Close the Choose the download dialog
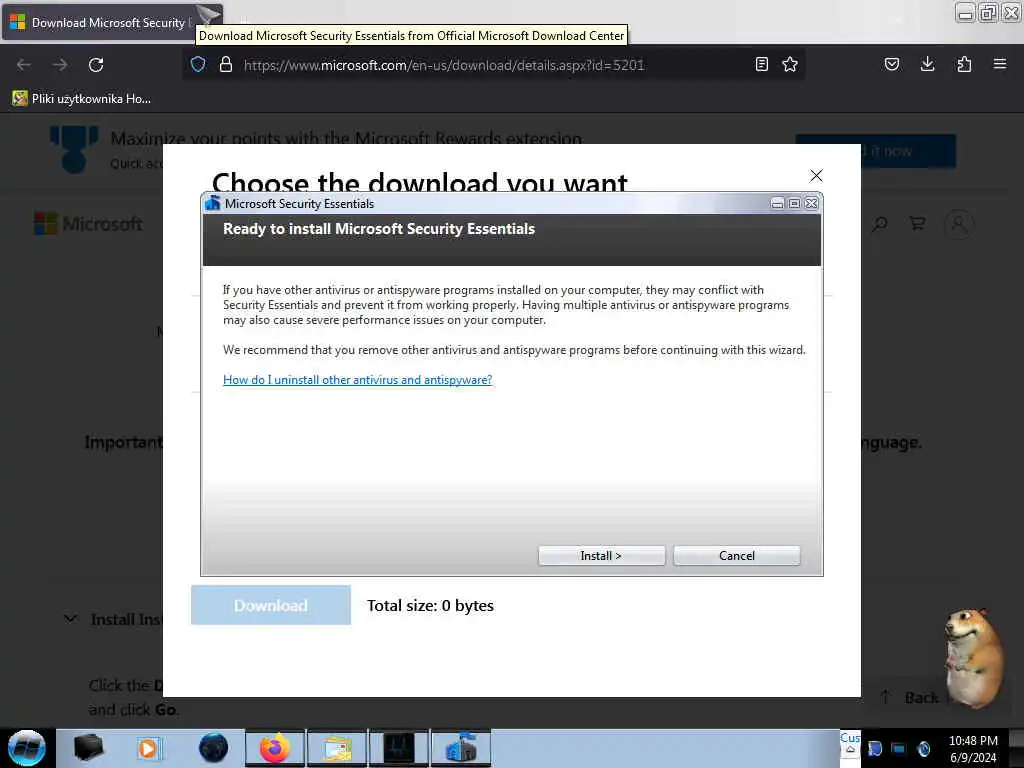The width and height of the screenshot is (1024, 768). pyautogui.click(x=816, y=176)
